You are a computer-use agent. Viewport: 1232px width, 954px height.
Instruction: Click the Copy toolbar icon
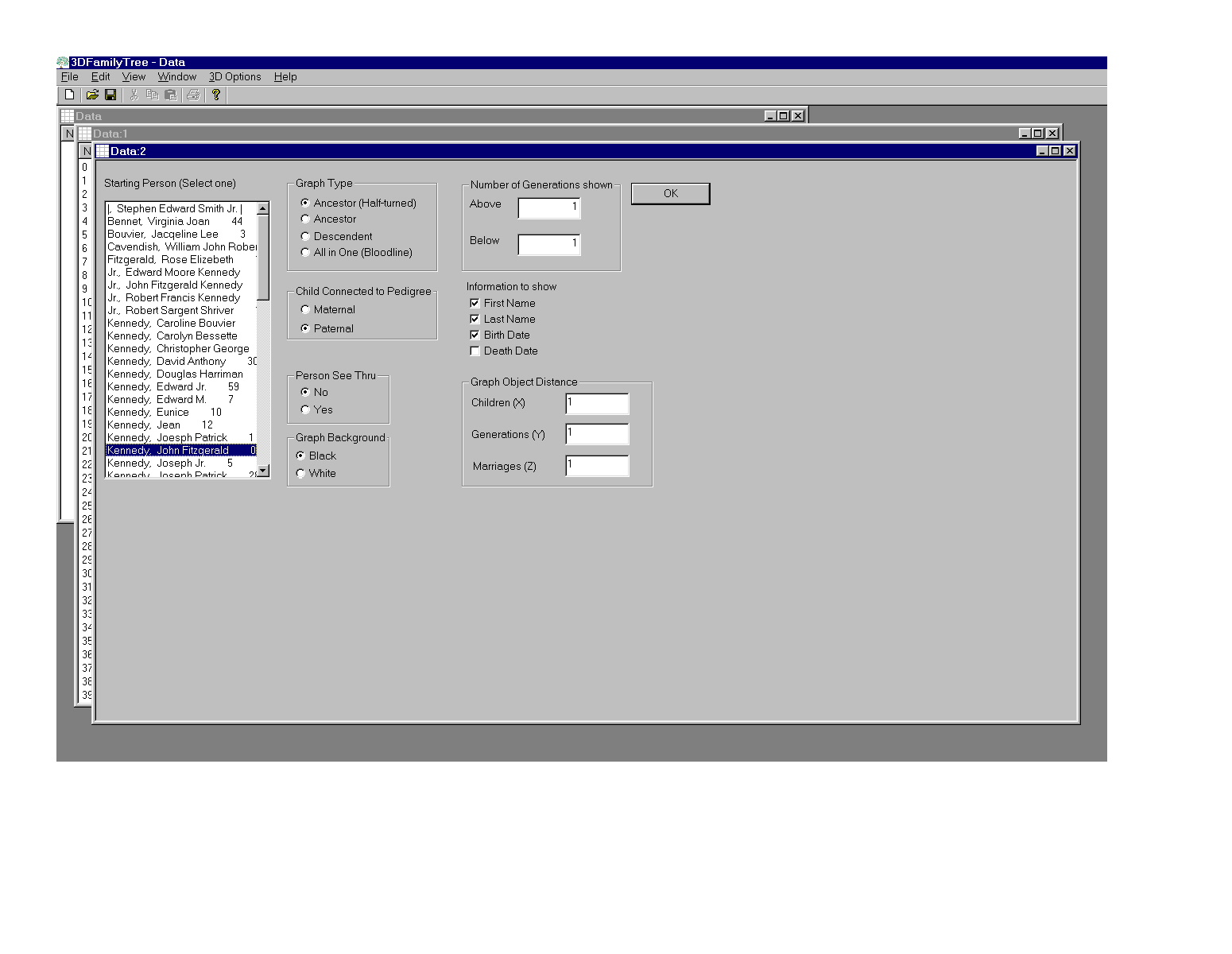(153, 95)
